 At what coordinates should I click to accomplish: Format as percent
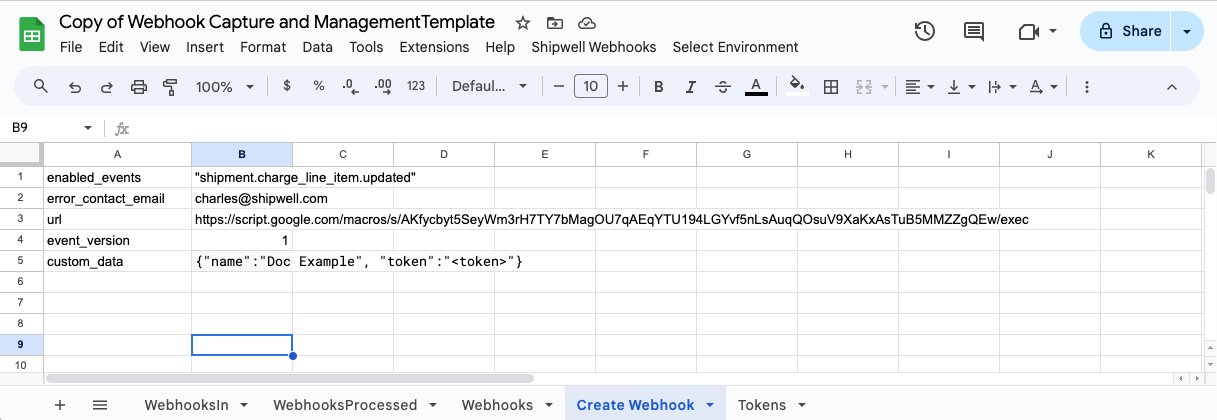[319, 87]
